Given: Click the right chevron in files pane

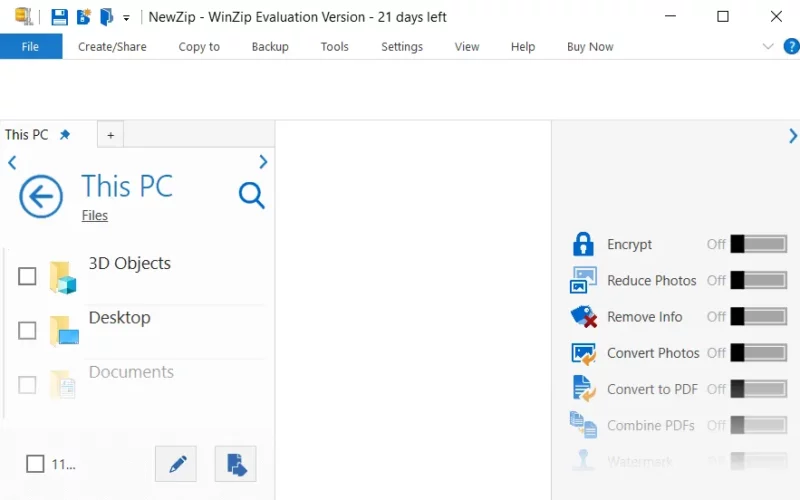Looking at the screenshot, I should click(x=263, y=162).
